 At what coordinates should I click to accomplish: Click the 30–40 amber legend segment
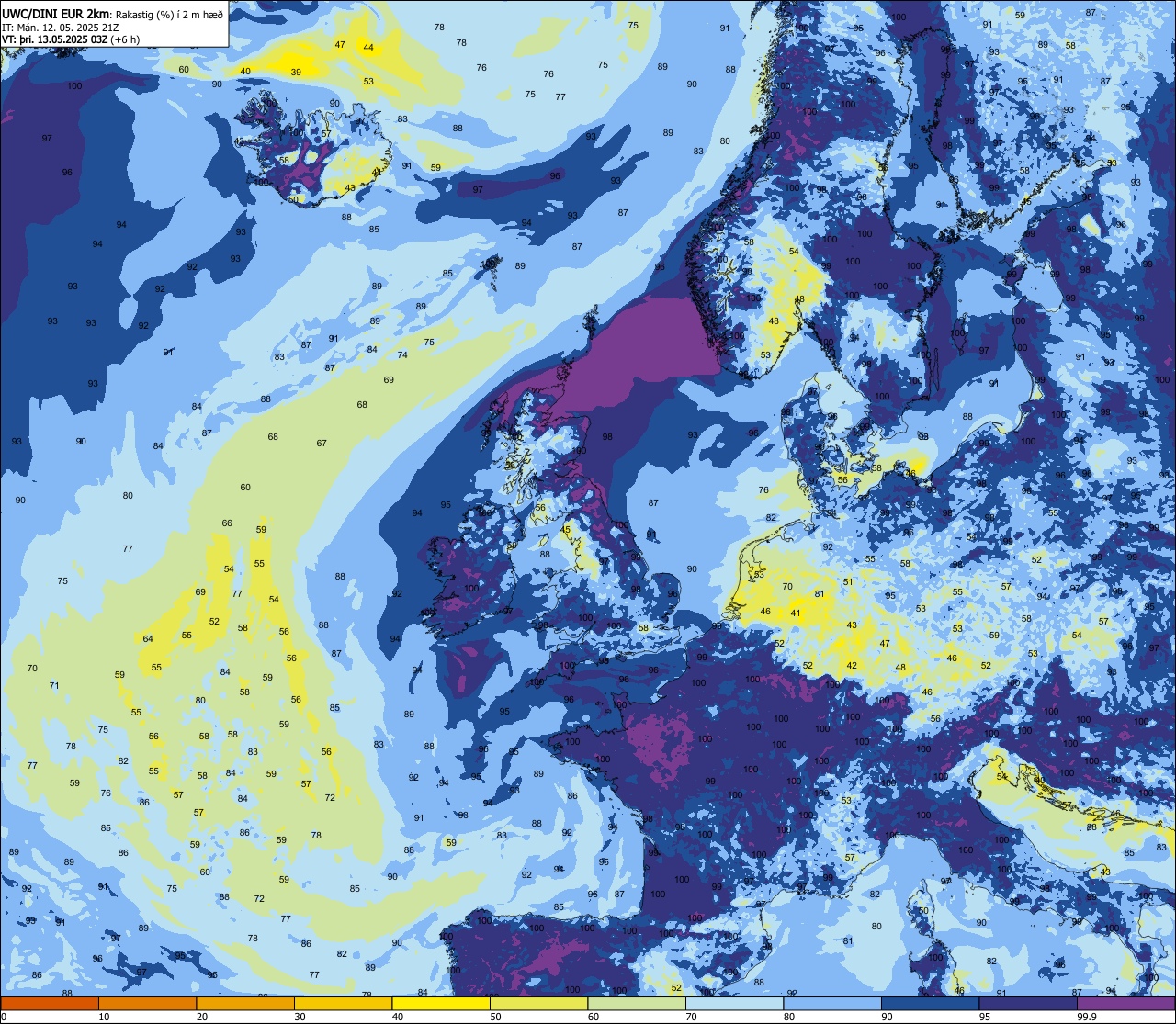tap(343, 1003)
